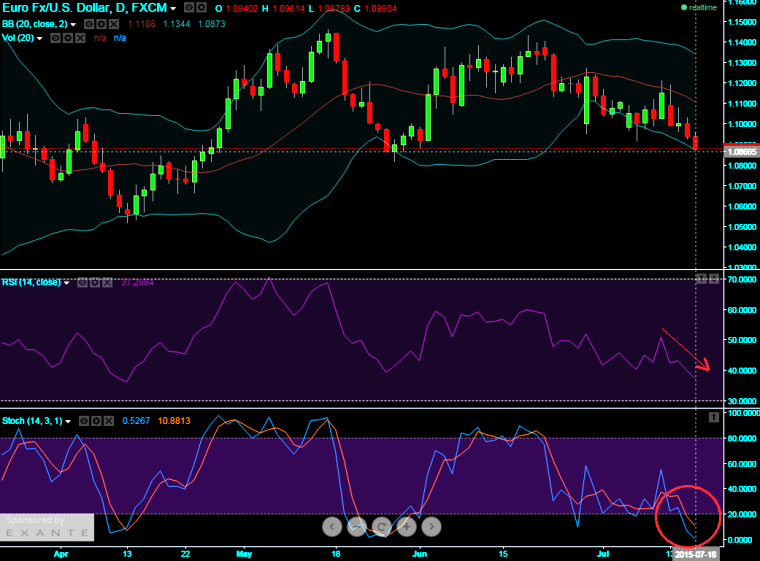Screen dimensions: 760x561
Task: Click the 80.0000 Stoch axis label
Action: (742, 438)
